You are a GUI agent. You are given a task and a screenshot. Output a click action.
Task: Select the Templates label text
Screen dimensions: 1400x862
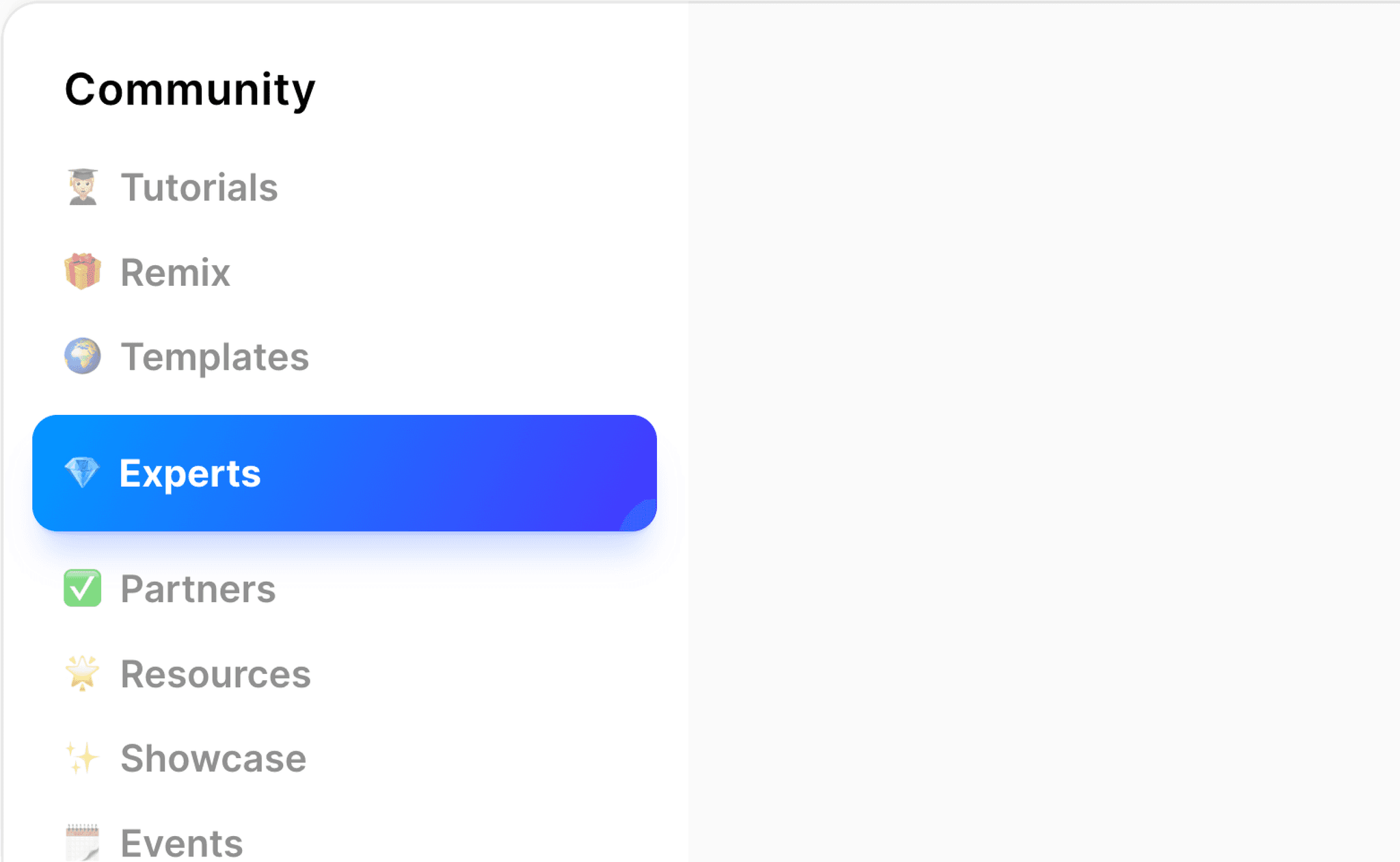tap(214, 356)
